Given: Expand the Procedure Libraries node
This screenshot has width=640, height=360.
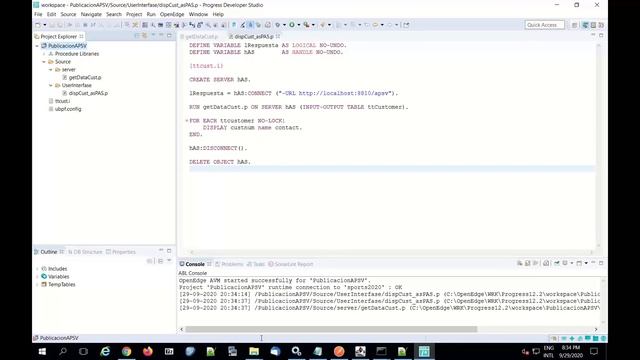Looking at the screenshot, I should coord(44,54).
